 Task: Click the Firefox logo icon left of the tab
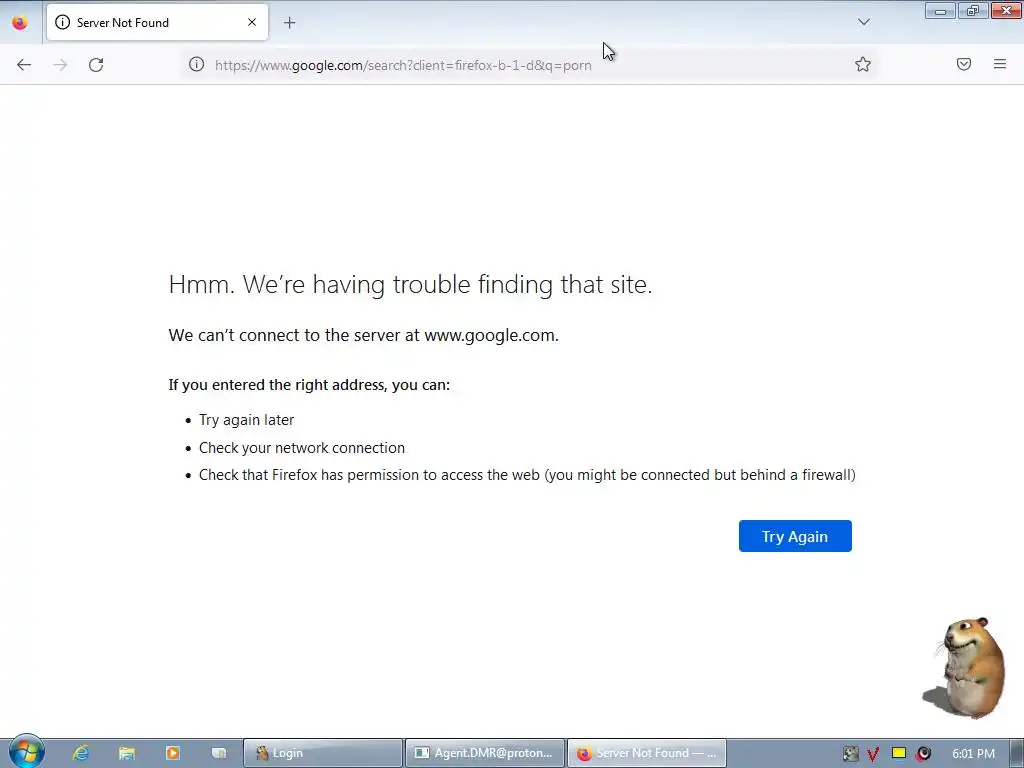20,22
